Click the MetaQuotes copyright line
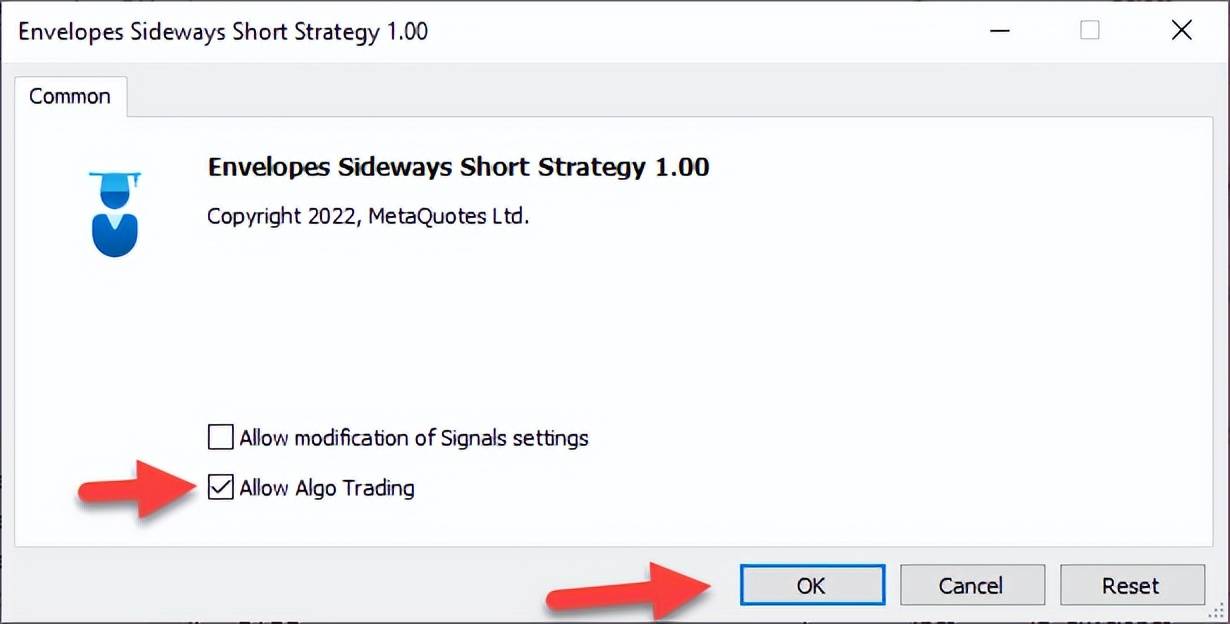 [x=367, y=215]
